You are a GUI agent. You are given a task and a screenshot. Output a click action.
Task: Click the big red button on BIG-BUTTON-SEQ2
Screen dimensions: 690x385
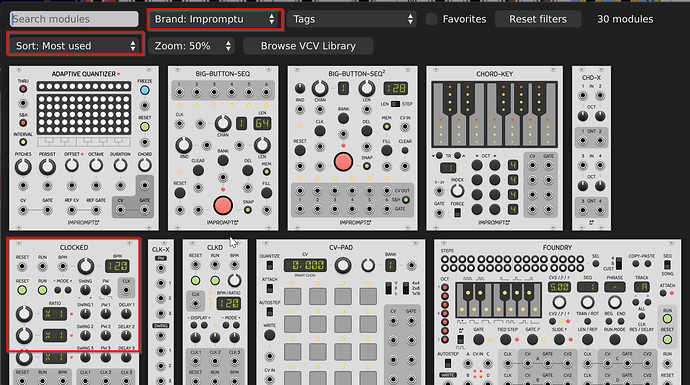pyautogui.click(x=343, y=161)
